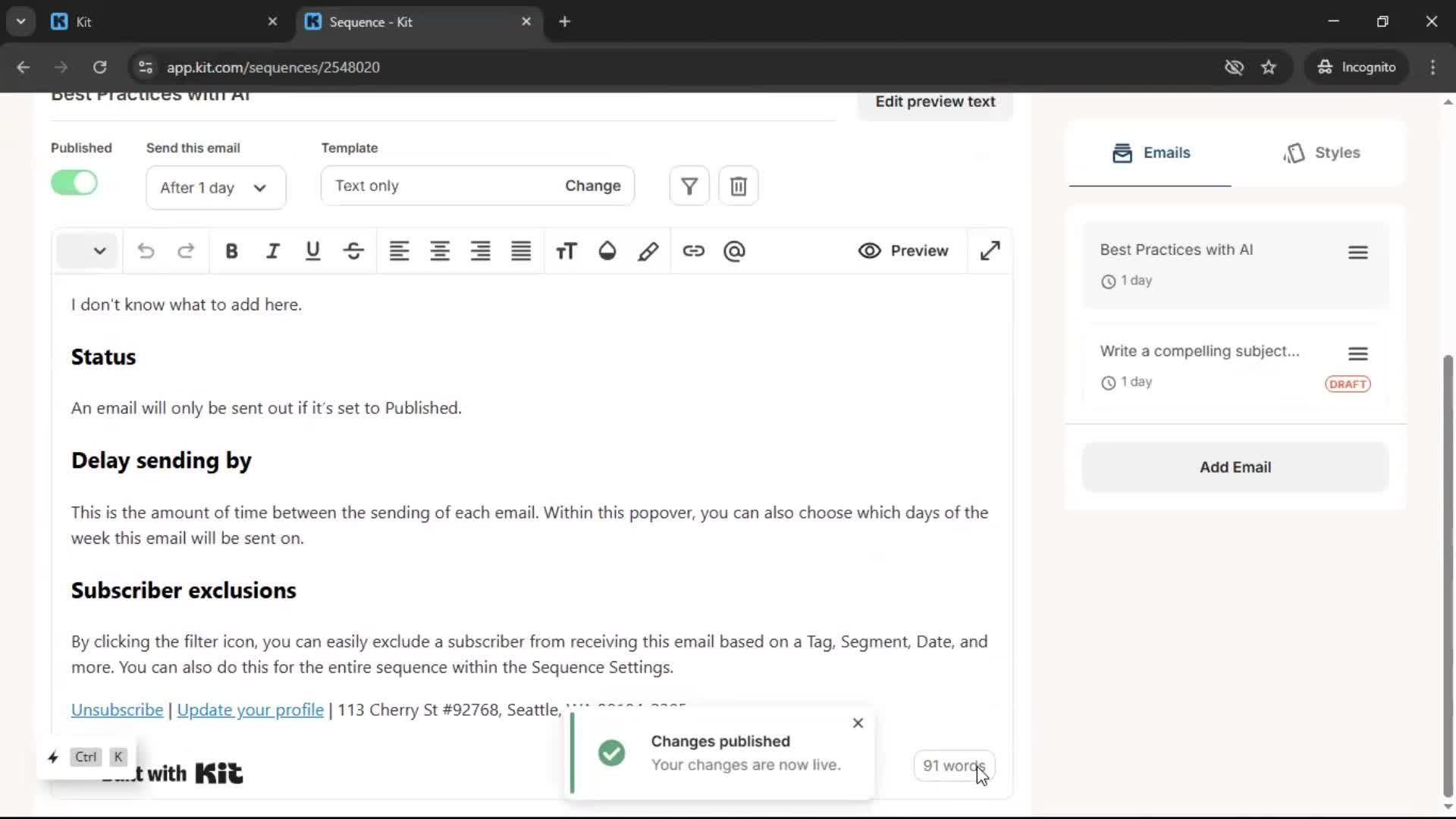Apply italic formatting
The height and width of the screenshot is (819, 1456).
[272, 251]
